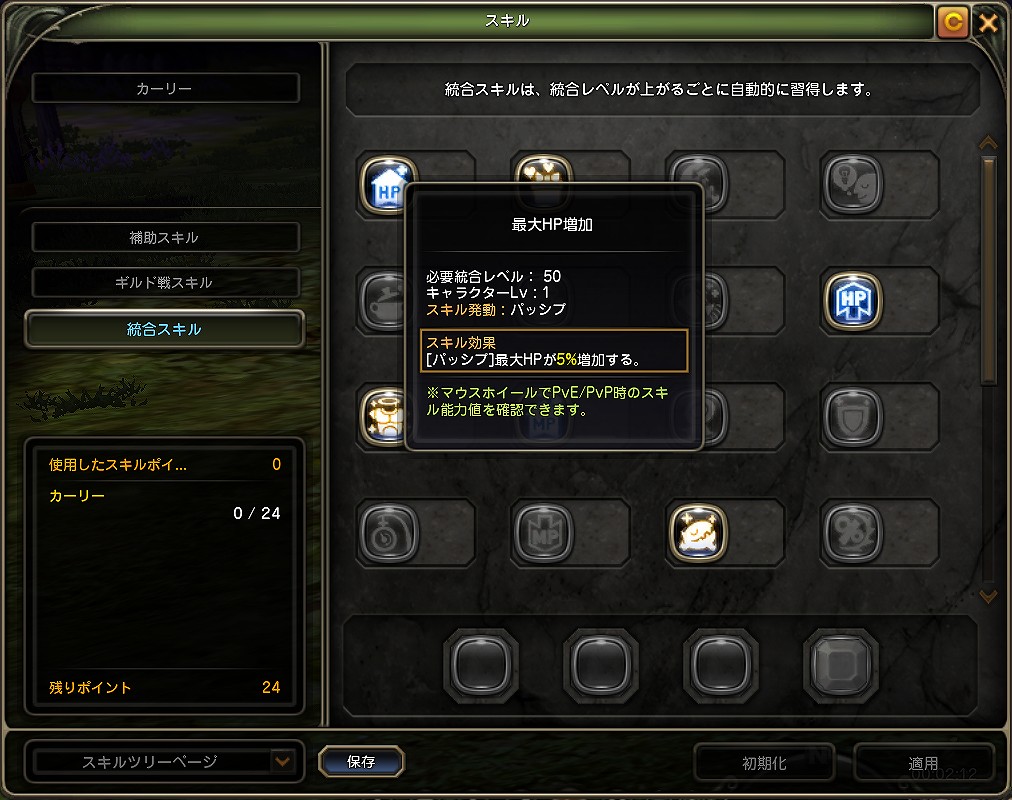Click the 保存 save button

(x=361, y=761)
